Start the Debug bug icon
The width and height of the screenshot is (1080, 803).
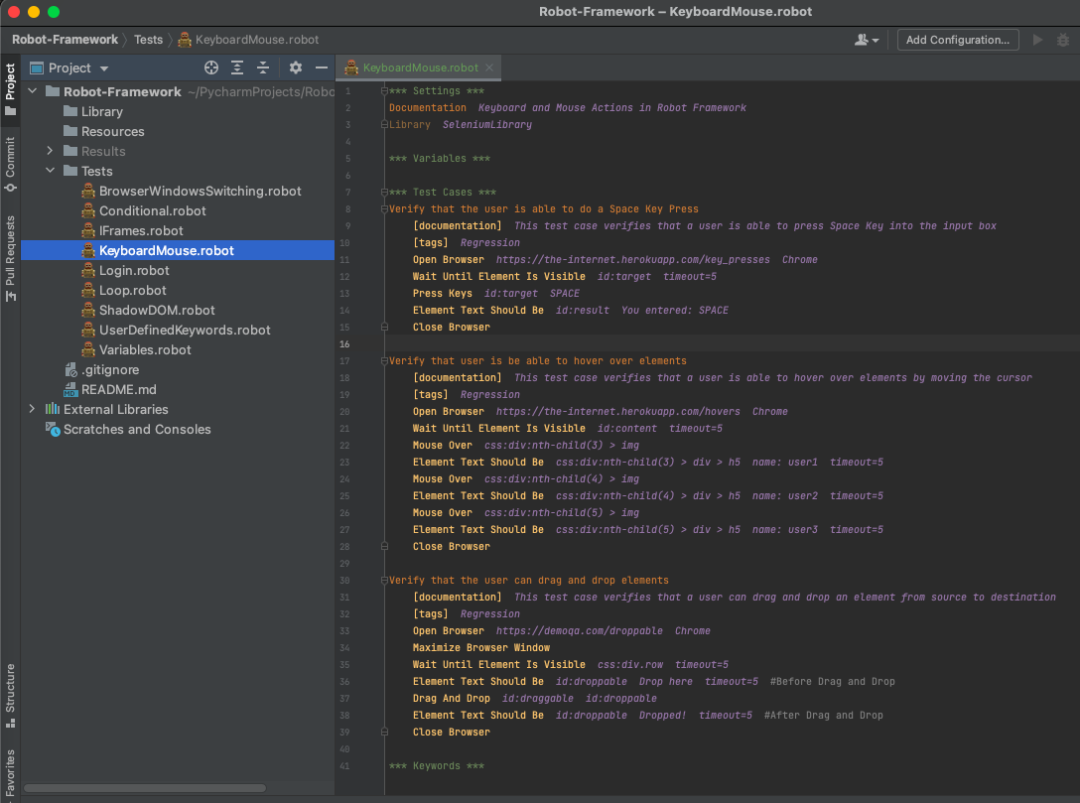click(1063, 39)
